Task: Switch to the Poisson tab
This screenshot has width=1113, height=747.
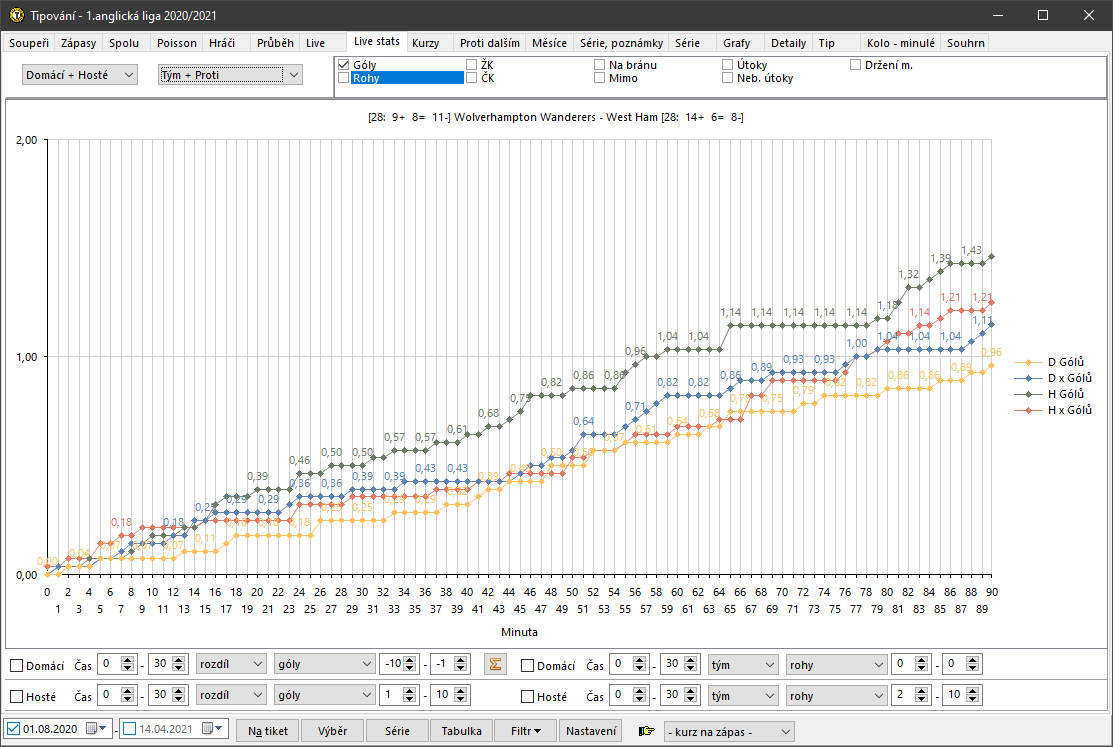Action: pos(177,43)
